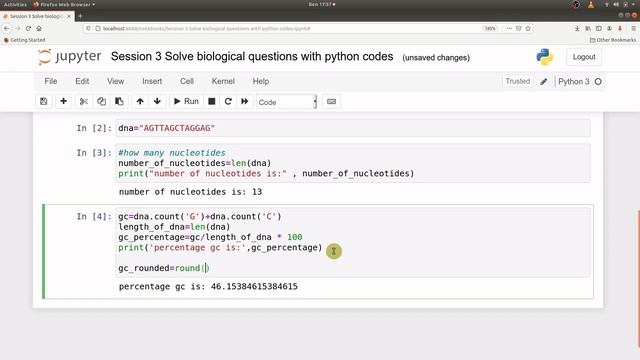Open the Cell menu
Screen dimensions: 640x360
tap(187, 81)
